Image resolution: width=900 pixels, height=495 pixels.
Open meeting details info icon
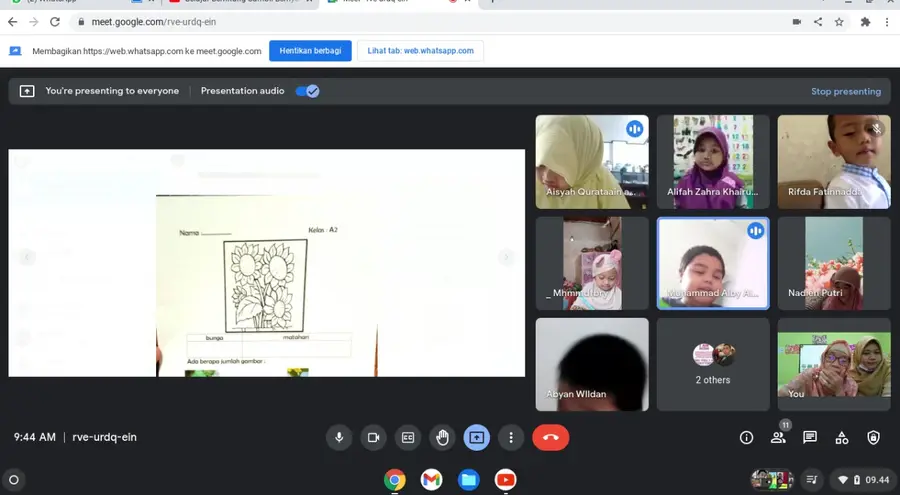(746, 438)
